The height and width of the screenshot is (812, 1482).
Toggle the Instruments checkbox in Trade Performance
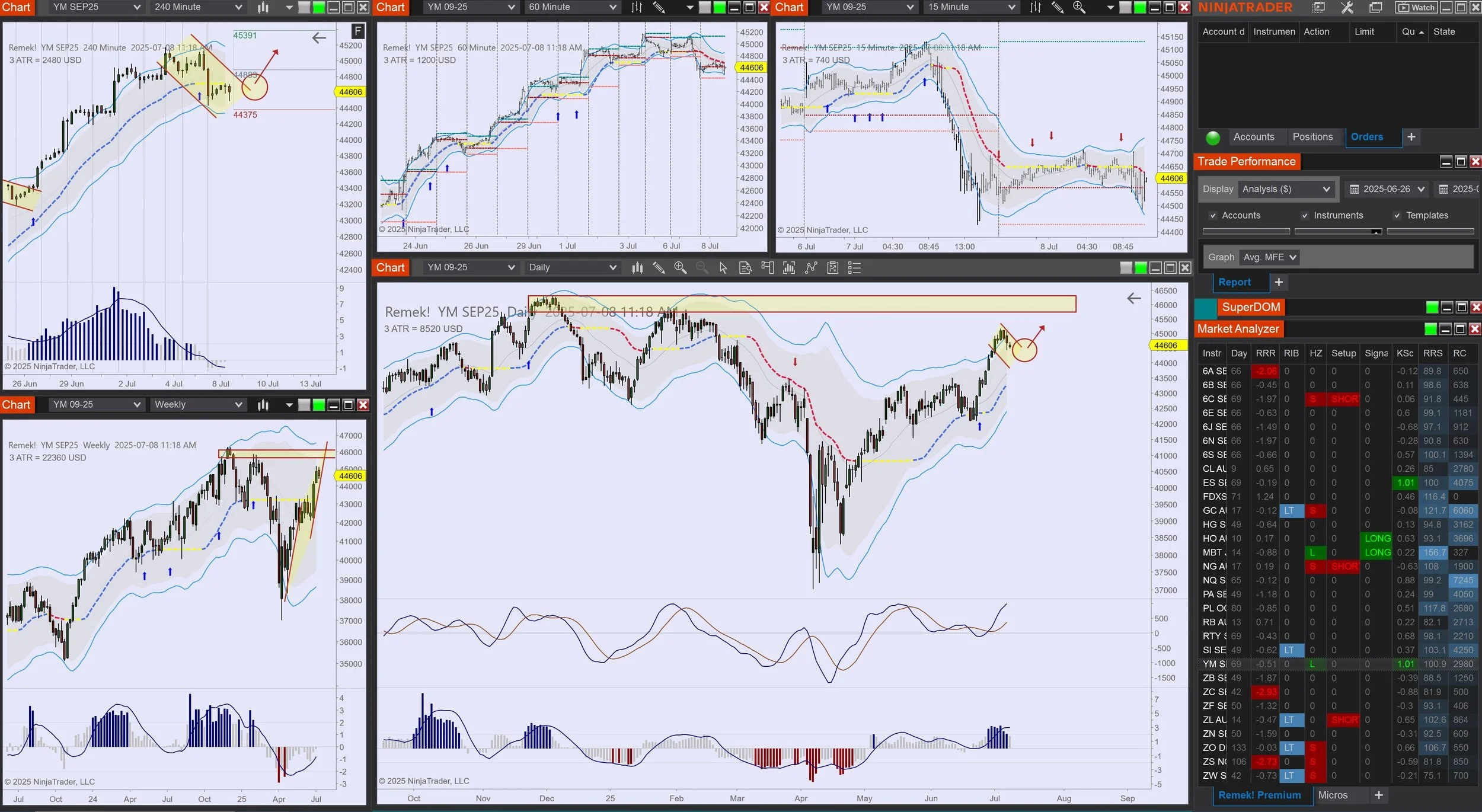1304,216
